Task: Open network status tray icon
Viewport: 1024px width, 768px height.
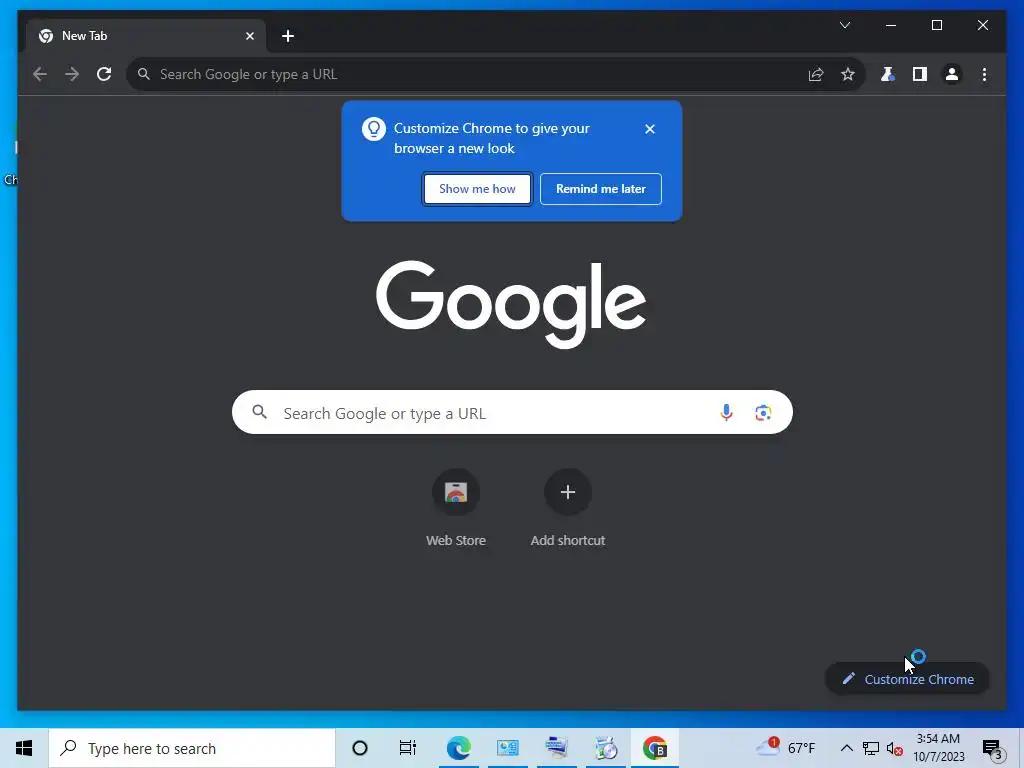Action: [x=871, y=748]
